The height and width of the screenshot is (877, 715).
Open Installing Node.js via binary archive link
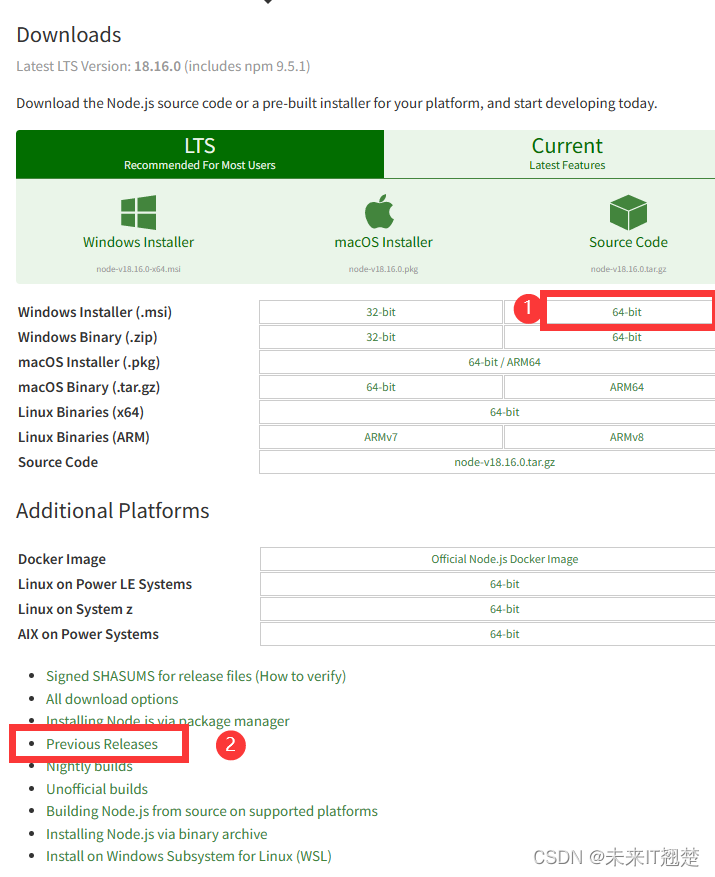tap(156, 834)
